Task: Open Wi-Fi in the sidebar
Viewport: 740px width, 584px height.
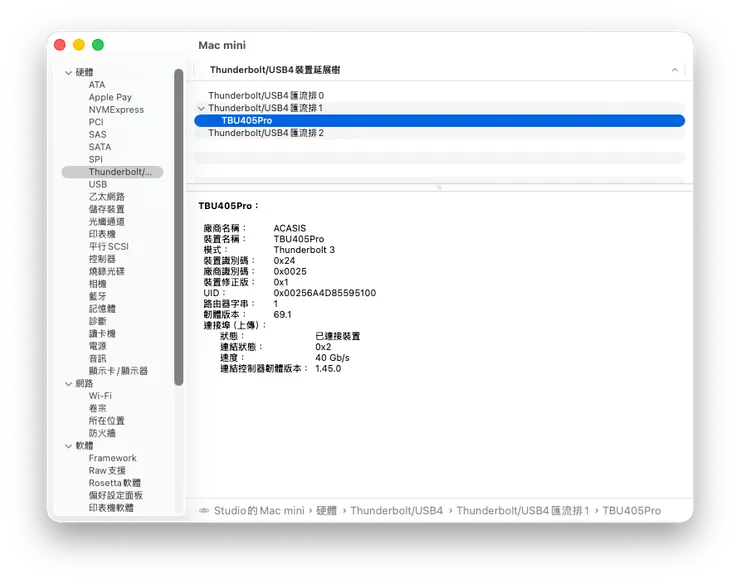Action: [x=100, y=396]
